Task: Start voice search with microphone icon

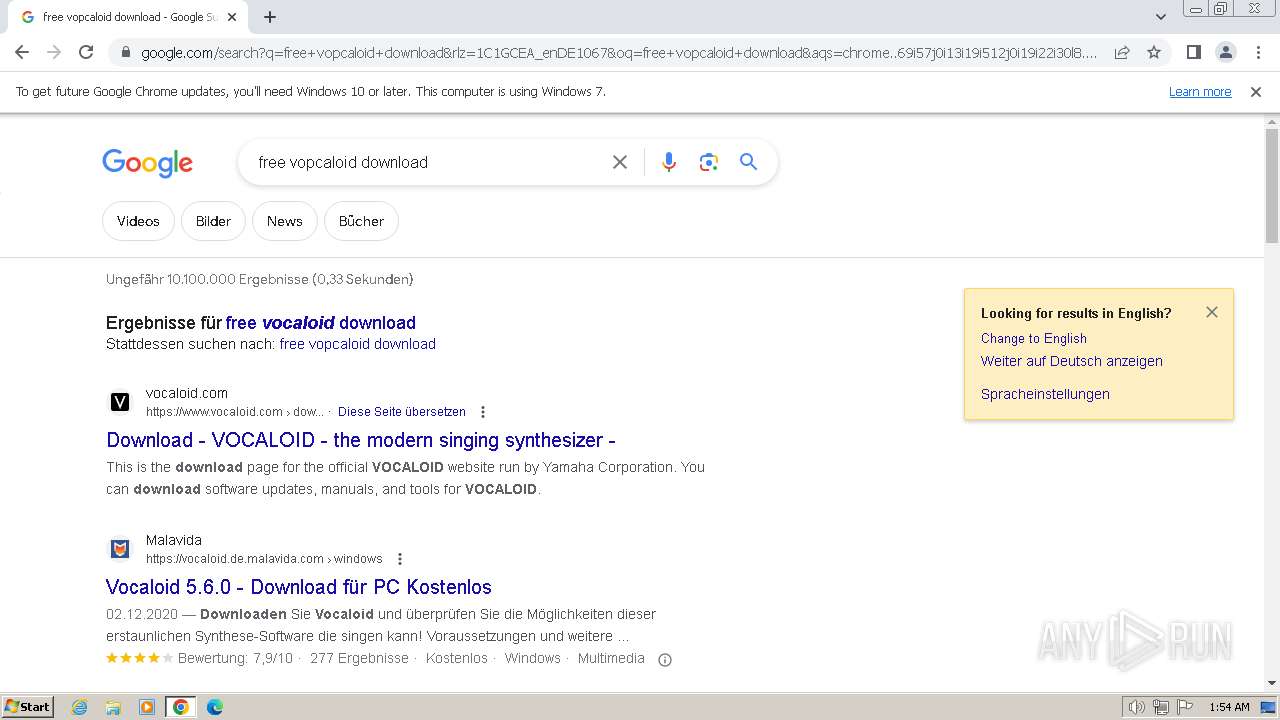Action: point(669,162)
